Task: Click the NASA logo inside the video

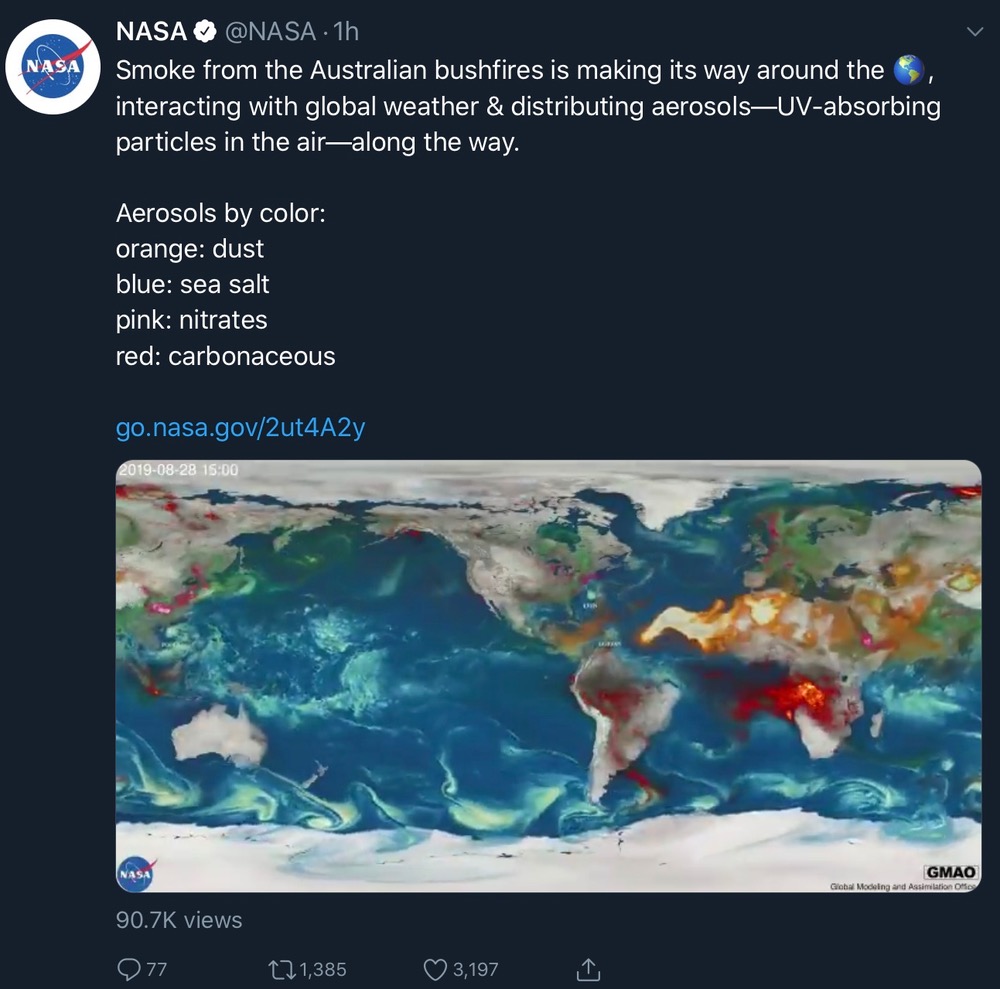Action: pos(135,873)
